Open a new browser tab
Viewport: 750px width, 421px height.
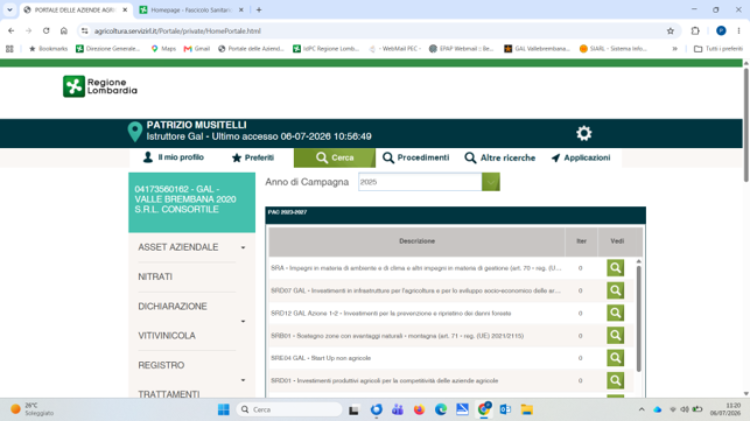259,10
